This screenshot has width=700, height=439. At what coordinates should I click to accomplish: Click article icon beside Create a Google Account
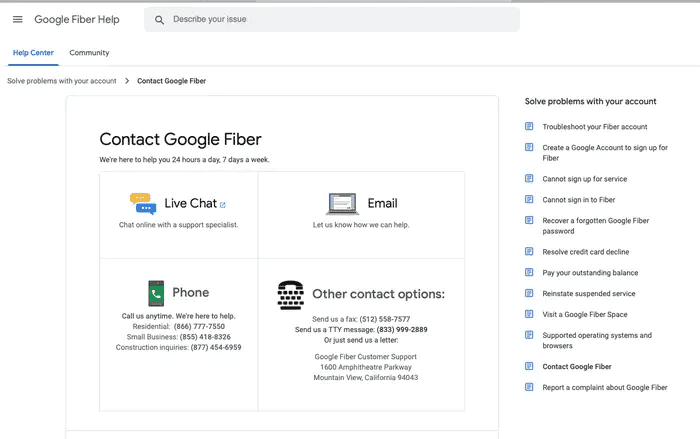[x=529, y=147]
